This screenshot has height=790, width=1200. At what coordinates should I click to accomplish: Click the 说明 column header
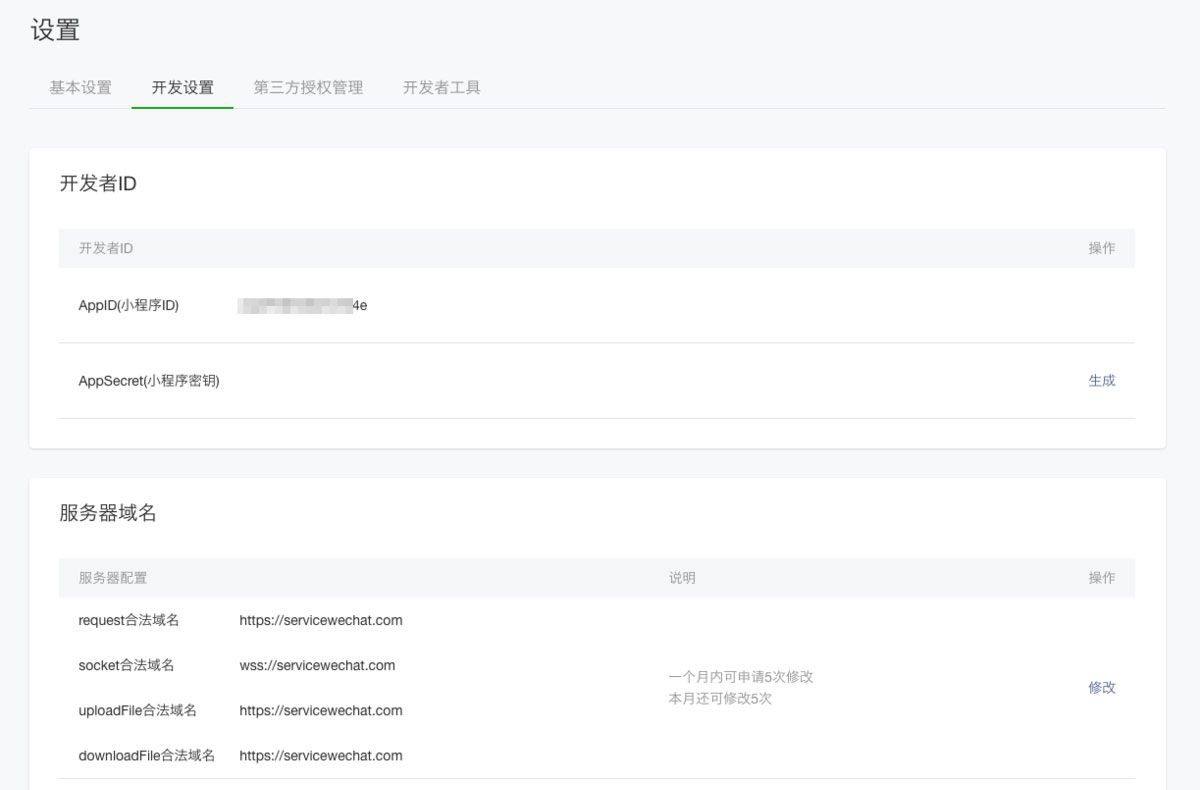684,577
